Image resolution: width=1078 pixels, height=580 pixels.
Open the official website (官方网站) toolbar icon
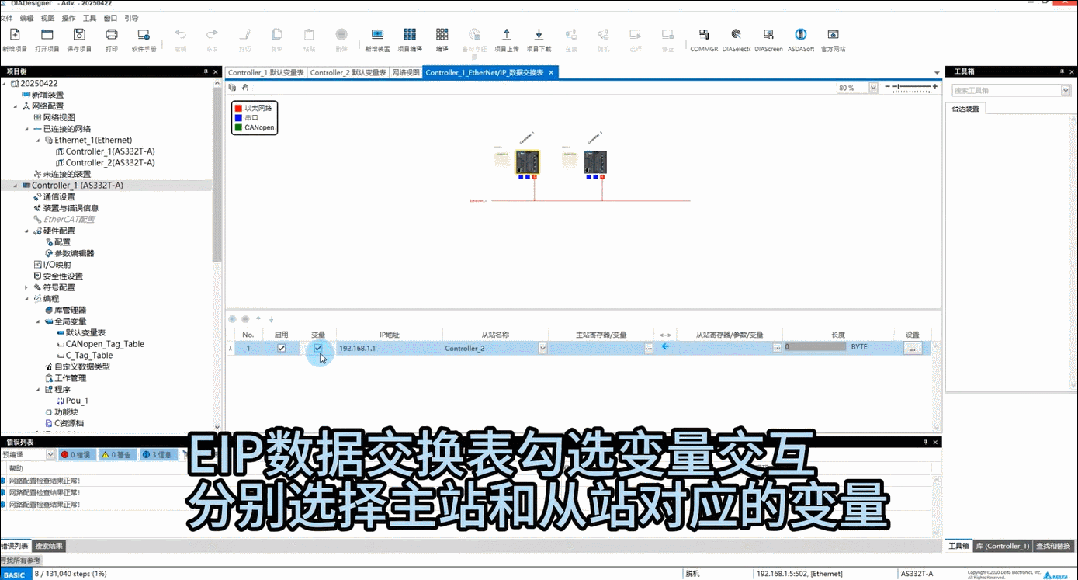pyautogui.click(x=833, y=34)
